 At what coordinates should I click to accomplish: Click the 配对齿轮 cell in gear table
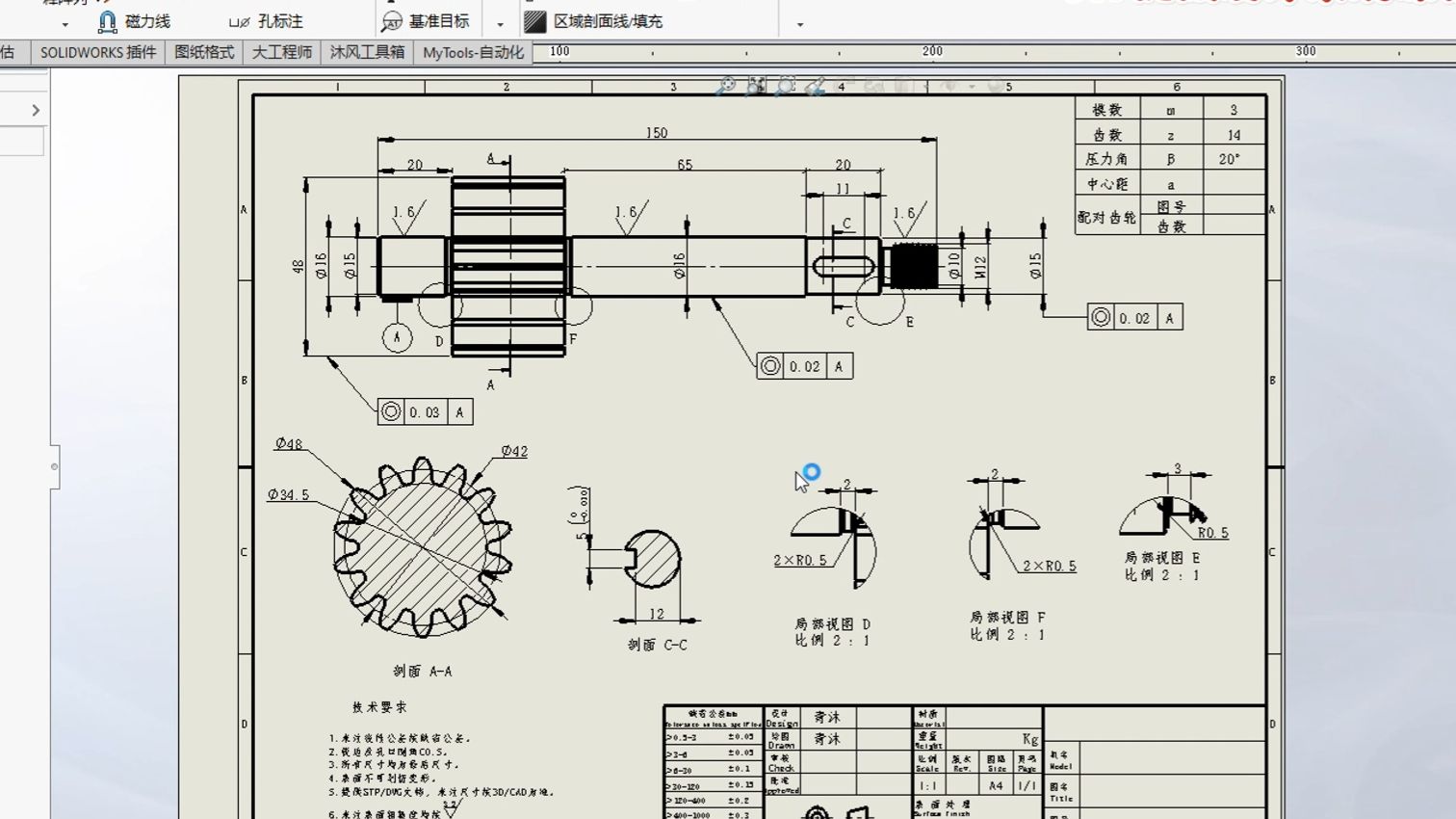click(x=1107, y=217)
